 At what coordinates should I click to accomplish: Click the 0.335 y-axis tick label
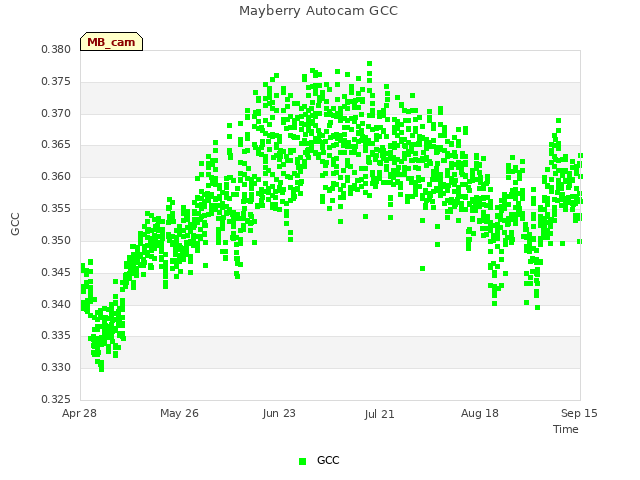coord(56,336)
